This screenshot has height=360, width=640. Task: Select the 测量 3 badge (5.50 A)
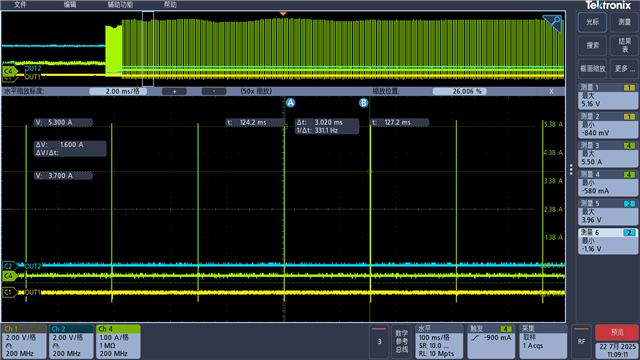click(x=608, y=154)
